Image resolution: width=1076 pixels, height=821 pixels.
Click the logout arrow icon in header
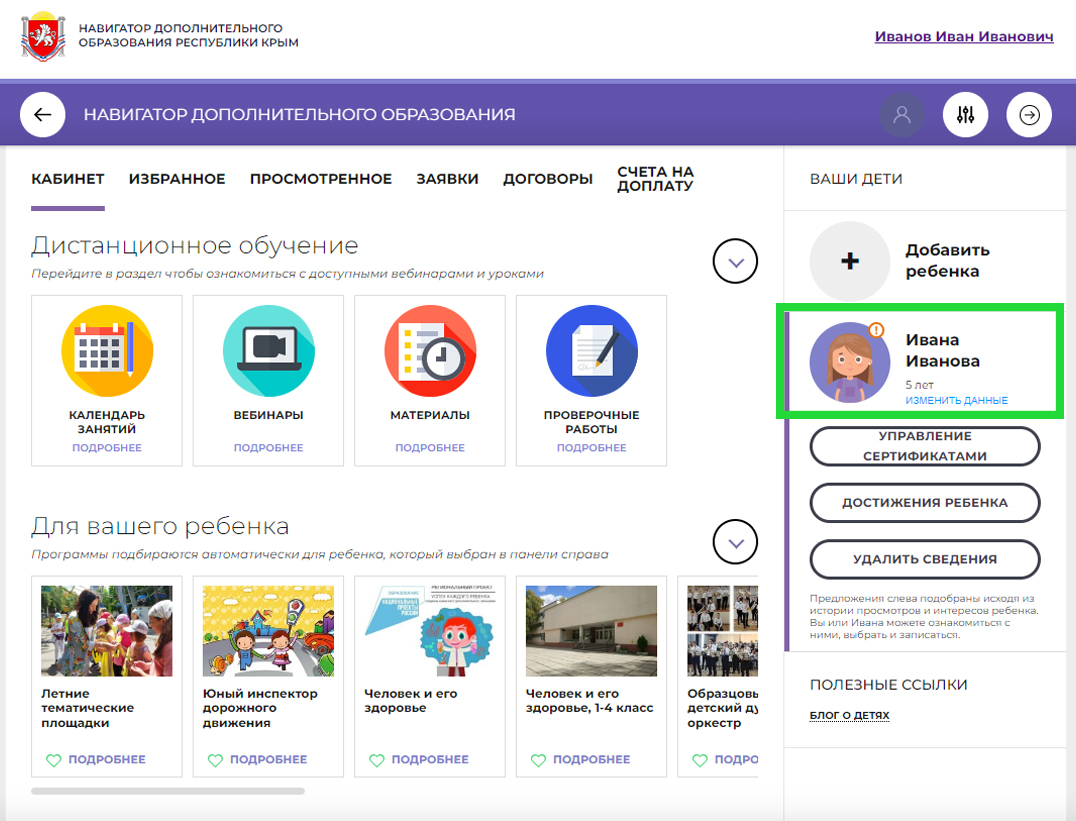[x=1029, y=115]
